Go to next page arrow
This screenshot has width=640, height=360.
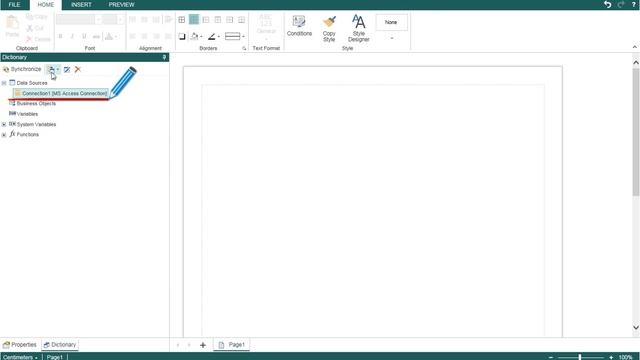[x=189, y=345]
